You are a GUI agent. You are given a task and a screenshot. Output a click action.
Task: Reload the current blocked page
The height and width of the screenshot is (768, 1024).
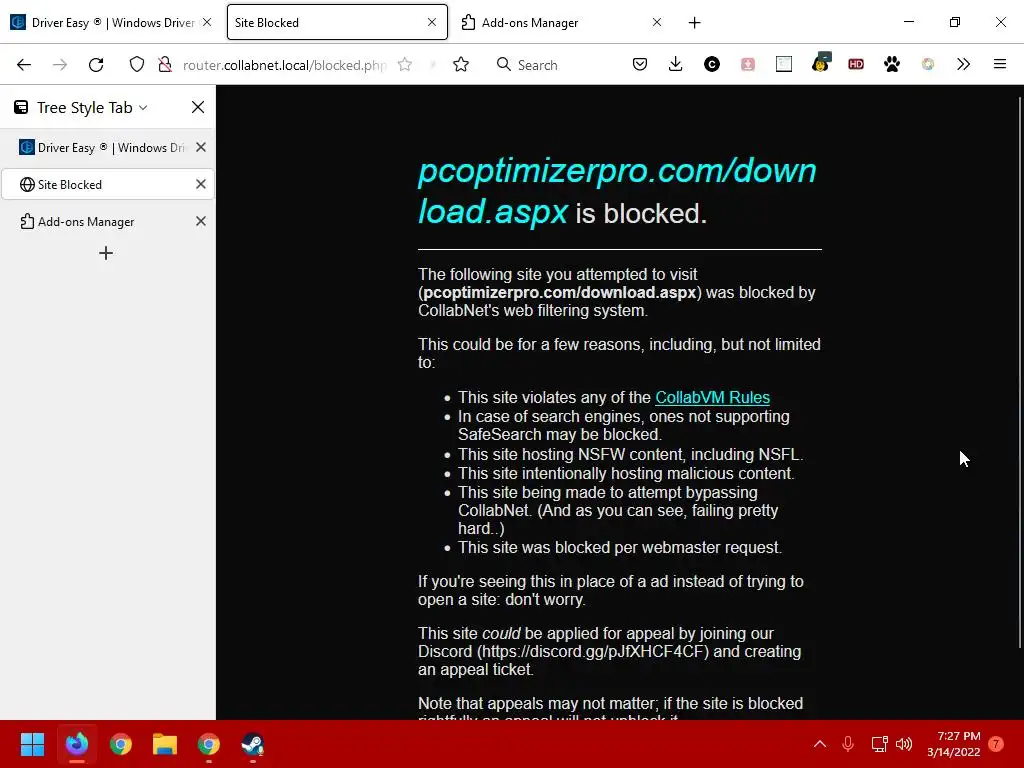(96, 65)
